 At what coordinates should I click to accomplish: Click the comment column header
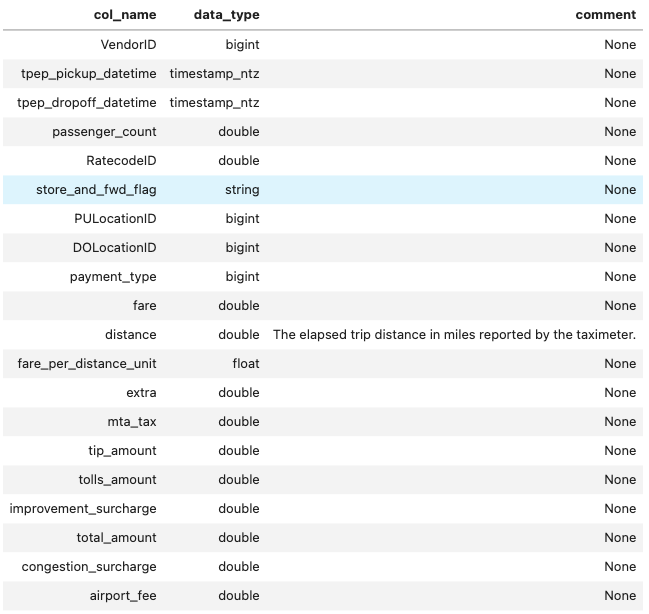(x=606, y=15)
